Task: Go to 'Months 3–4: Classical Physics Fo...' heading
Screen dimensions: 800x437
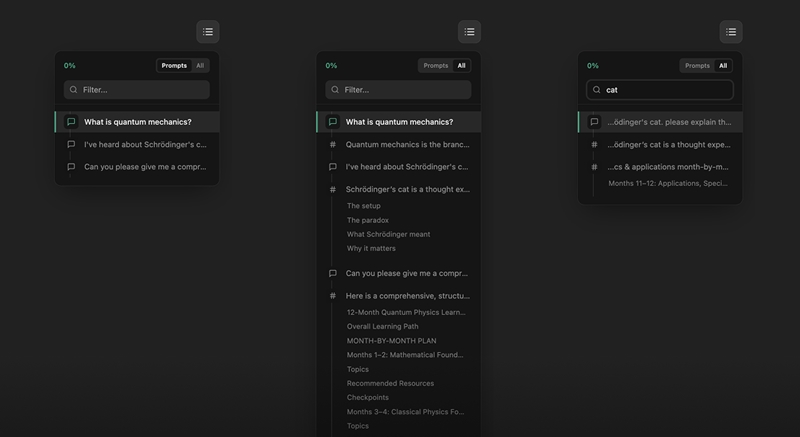Action: point(406,412)
